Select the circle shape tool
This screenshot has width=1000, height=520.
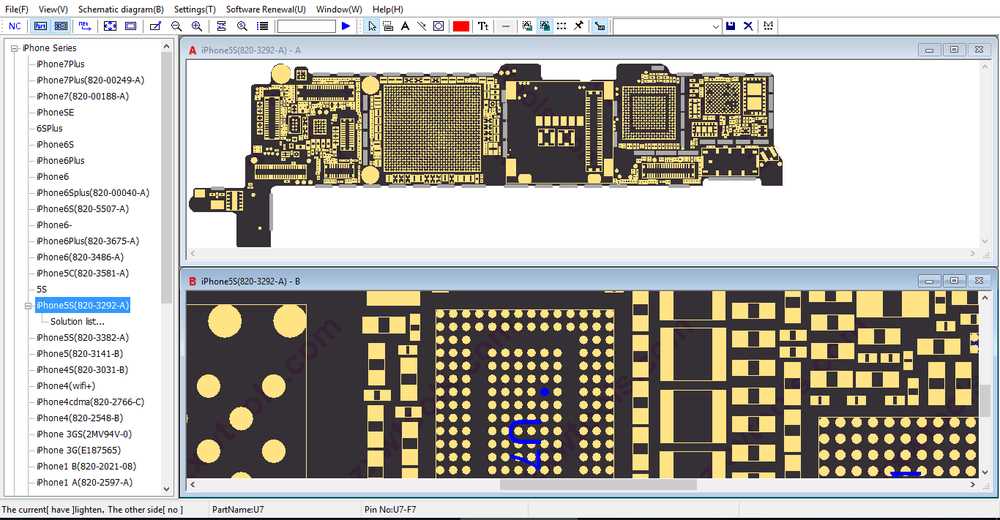click(439, 26)
